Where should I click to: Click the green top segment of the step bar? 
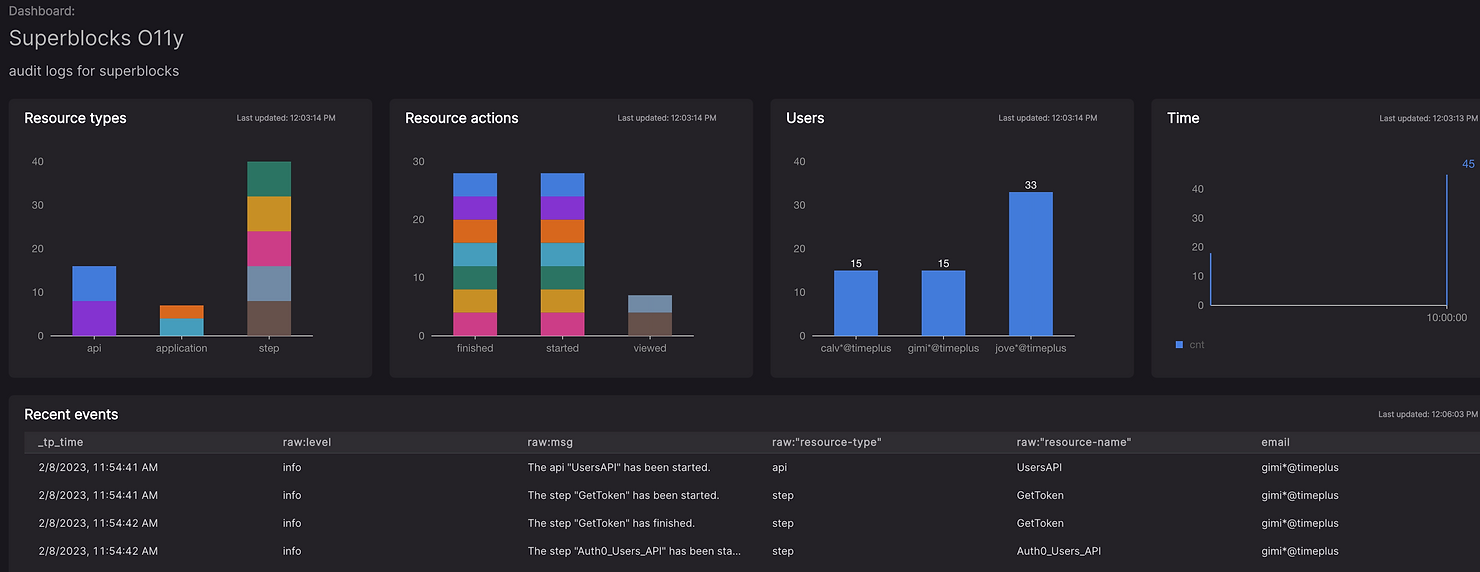coord(269,179)
